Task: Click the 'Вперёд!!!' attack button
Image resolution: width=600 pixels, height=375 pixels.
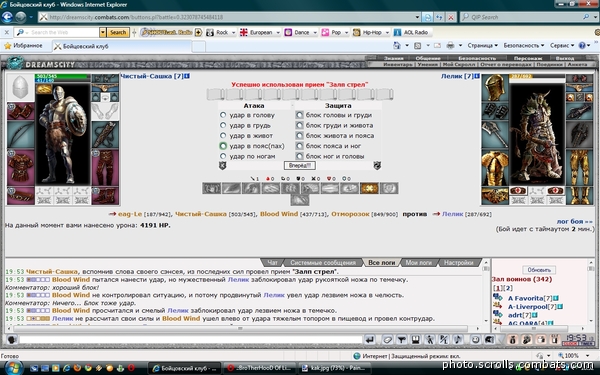Action: coord(300,165)
